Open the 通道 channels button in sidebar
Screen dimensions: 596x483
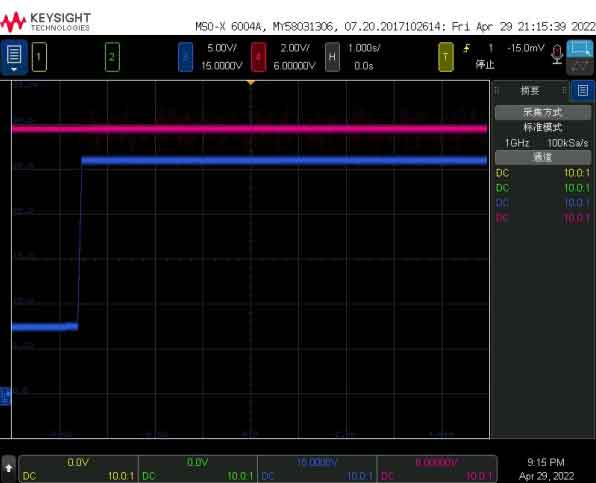pyautogui.click(x=543, y=157)
